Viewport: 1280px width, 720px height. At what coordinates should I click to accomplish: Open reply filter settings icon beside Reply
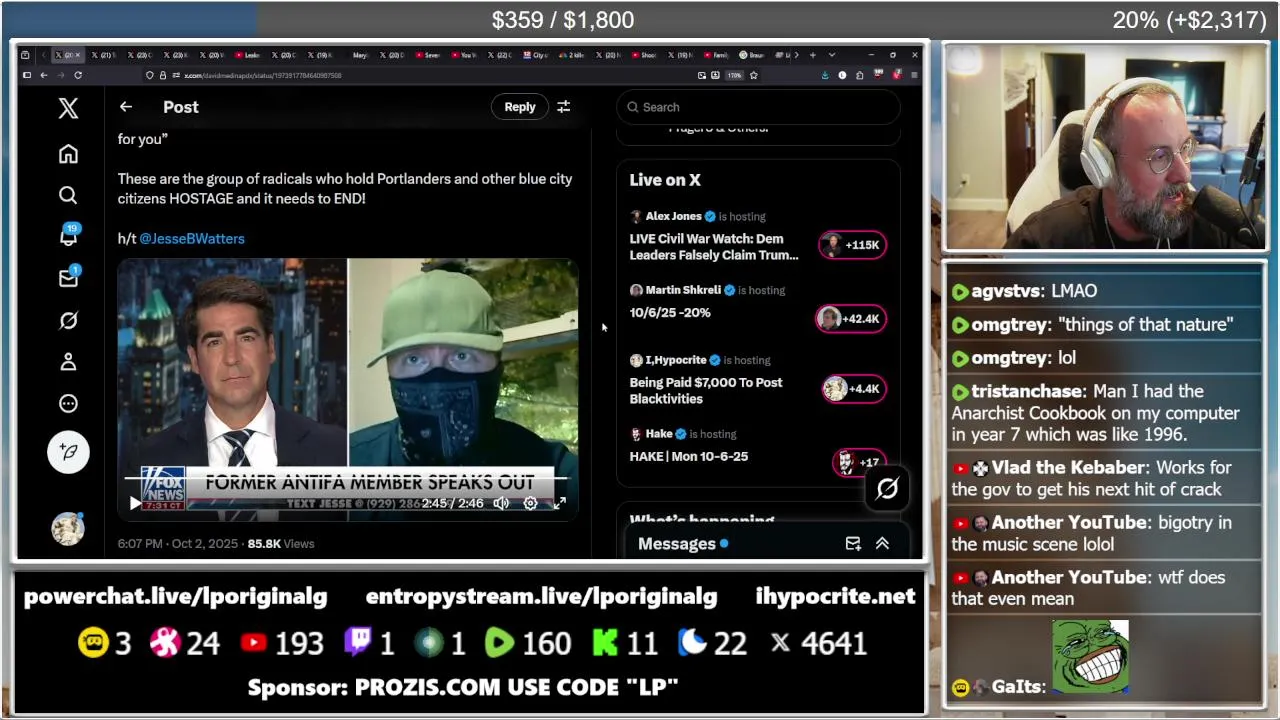click(564, 107)
